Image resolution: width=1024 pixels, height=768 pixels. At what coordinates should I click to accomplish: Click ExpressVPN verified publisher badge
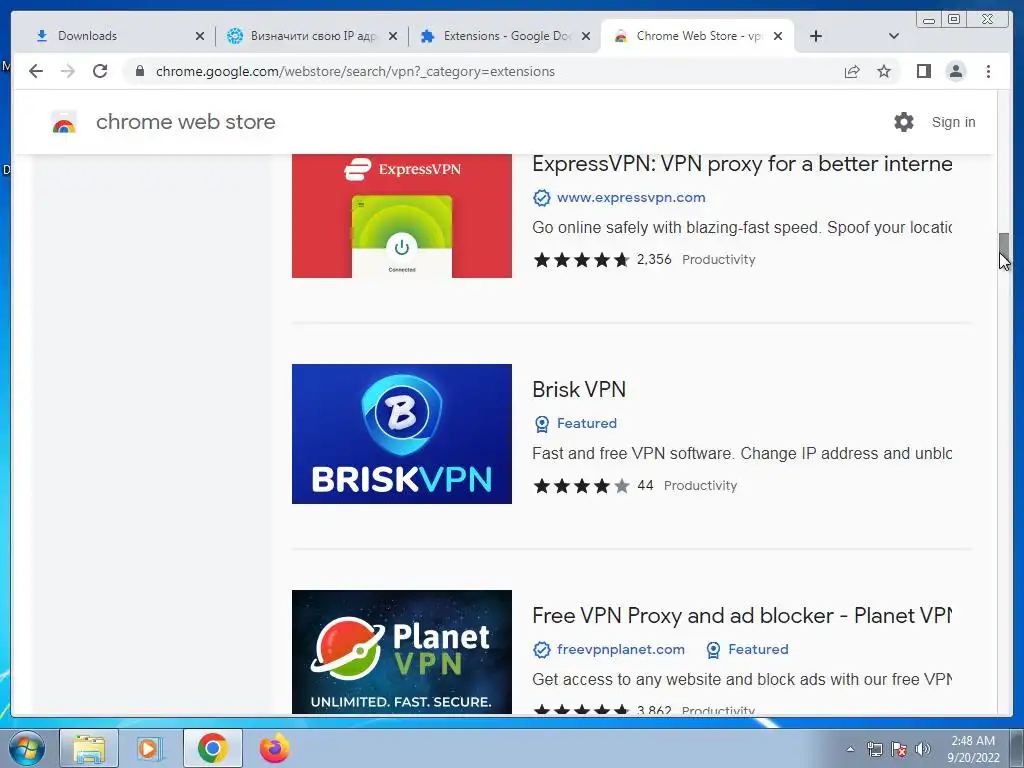[x=541, y=197]
